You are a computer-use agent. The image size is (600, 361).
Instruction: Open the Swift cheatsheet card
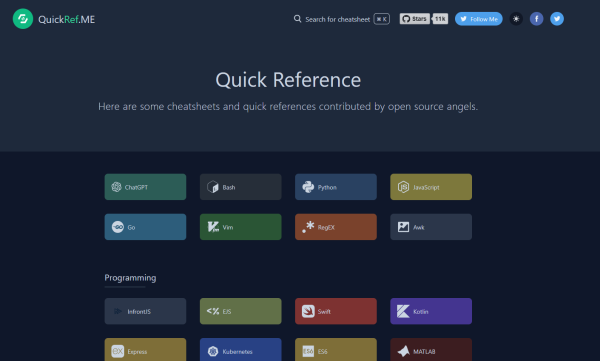coord(336,311)
